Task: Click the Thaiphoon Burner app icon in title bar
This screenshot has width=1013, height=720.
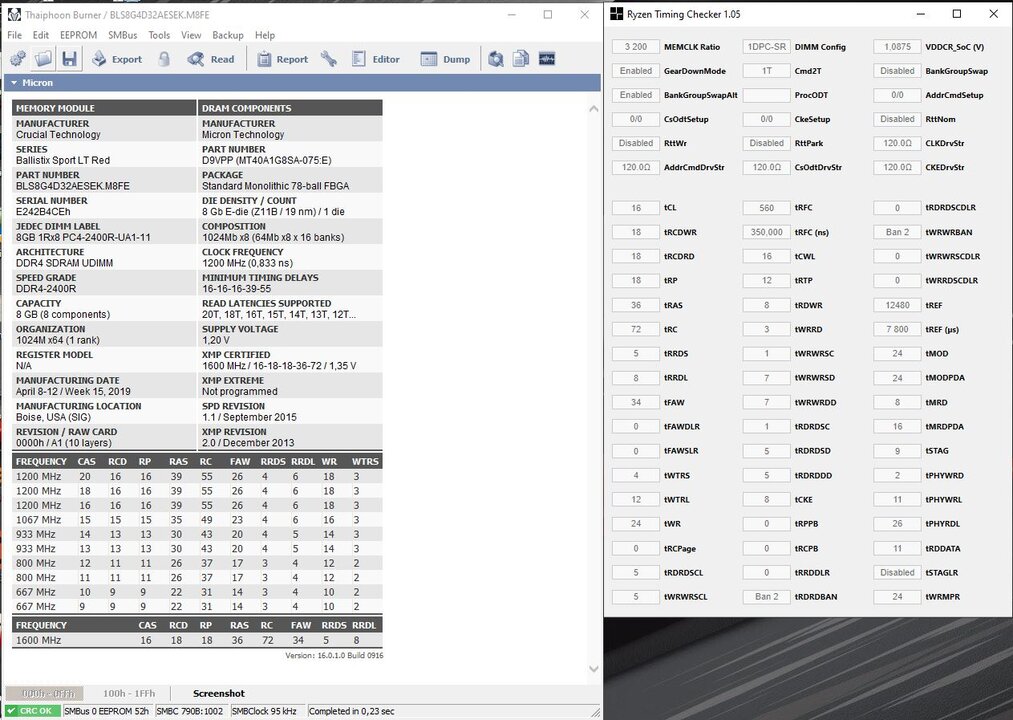Action: point(14,14)
